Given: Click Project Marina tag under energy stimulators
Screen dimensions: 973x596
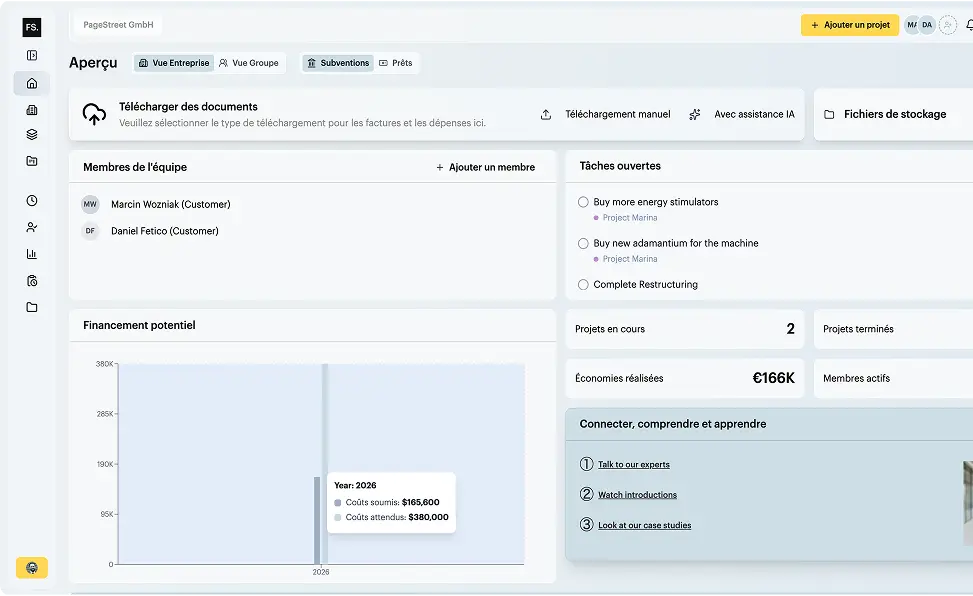Looking at the screenshot, I should (626, 218).
